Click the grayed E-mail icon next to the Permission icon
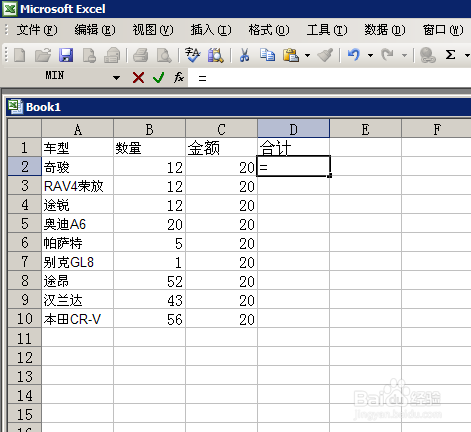The width and height of the screenshot is (471, 432). tap(112, 55)
